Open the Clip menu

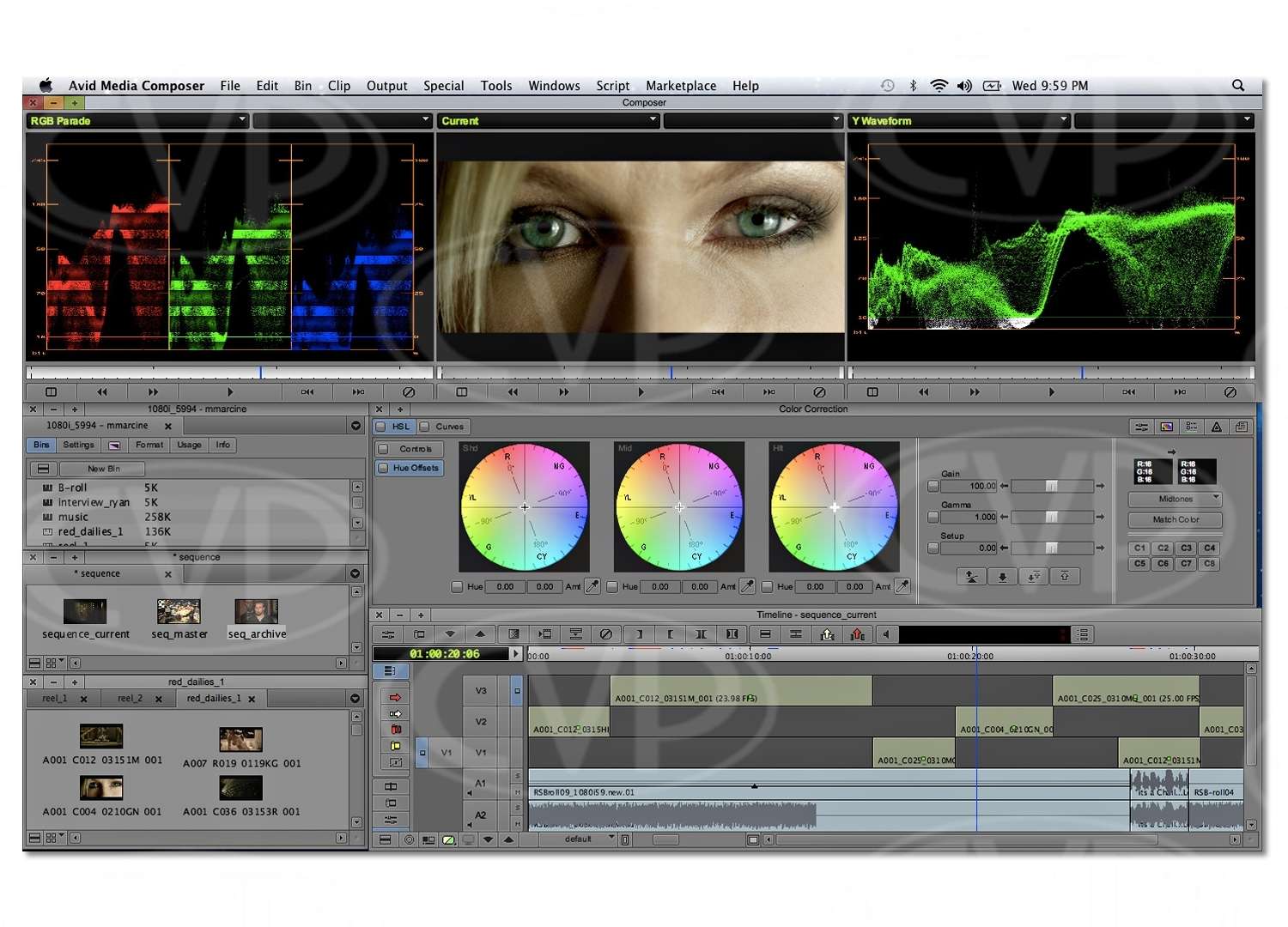pyautogui.click(x=339, y=86)
